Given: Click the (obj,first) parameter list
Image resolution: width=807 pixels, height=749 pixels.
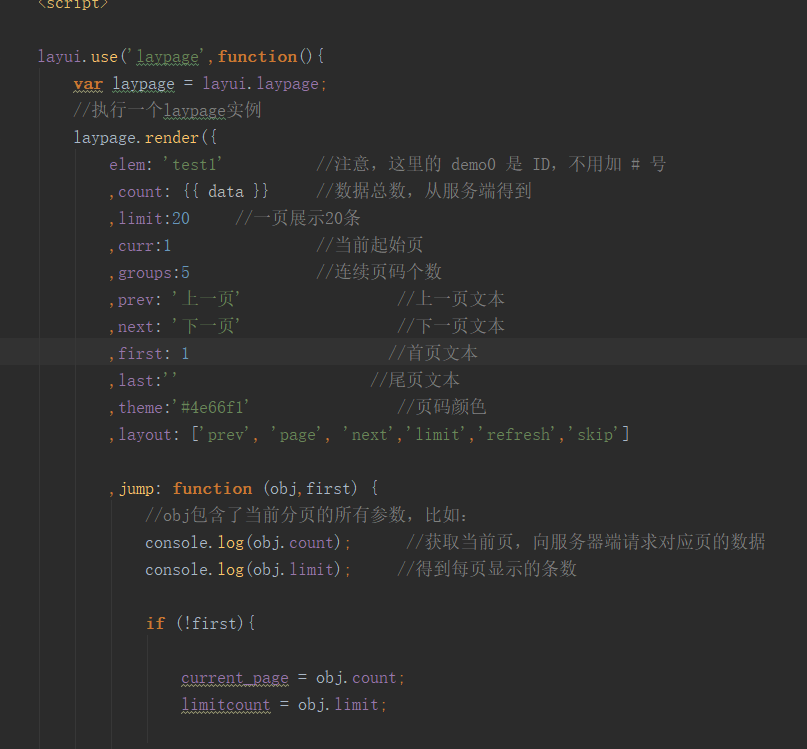Looking at the screenshot, I should coord(310,489).
